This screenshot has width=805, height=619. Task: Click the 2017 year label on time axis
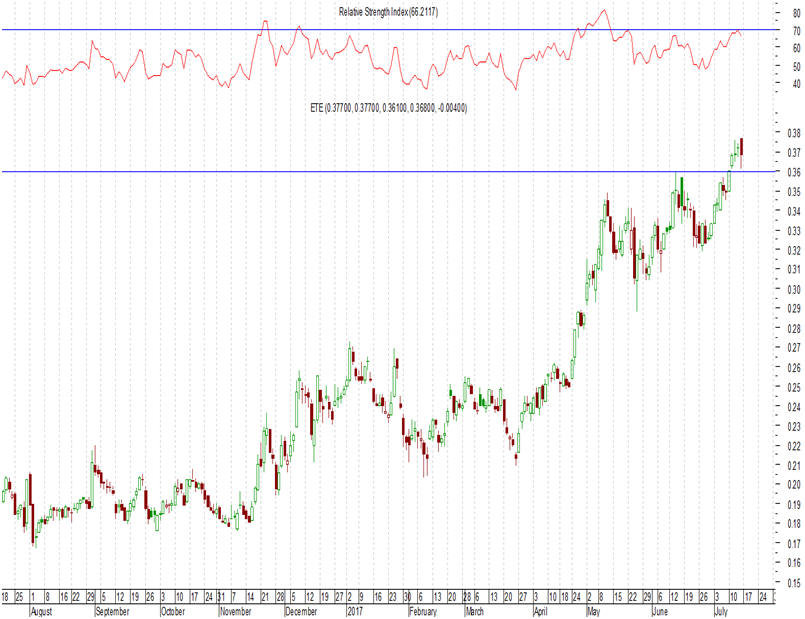[355, 611]
